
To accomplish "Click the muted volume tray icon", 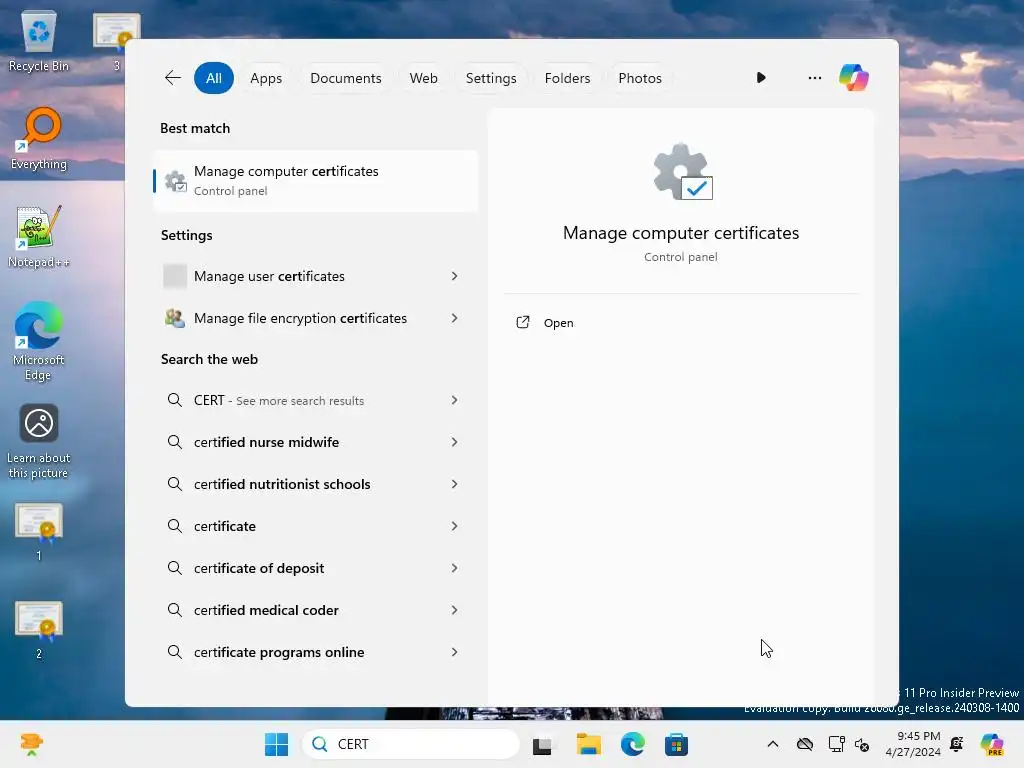I will pos(862,744).
